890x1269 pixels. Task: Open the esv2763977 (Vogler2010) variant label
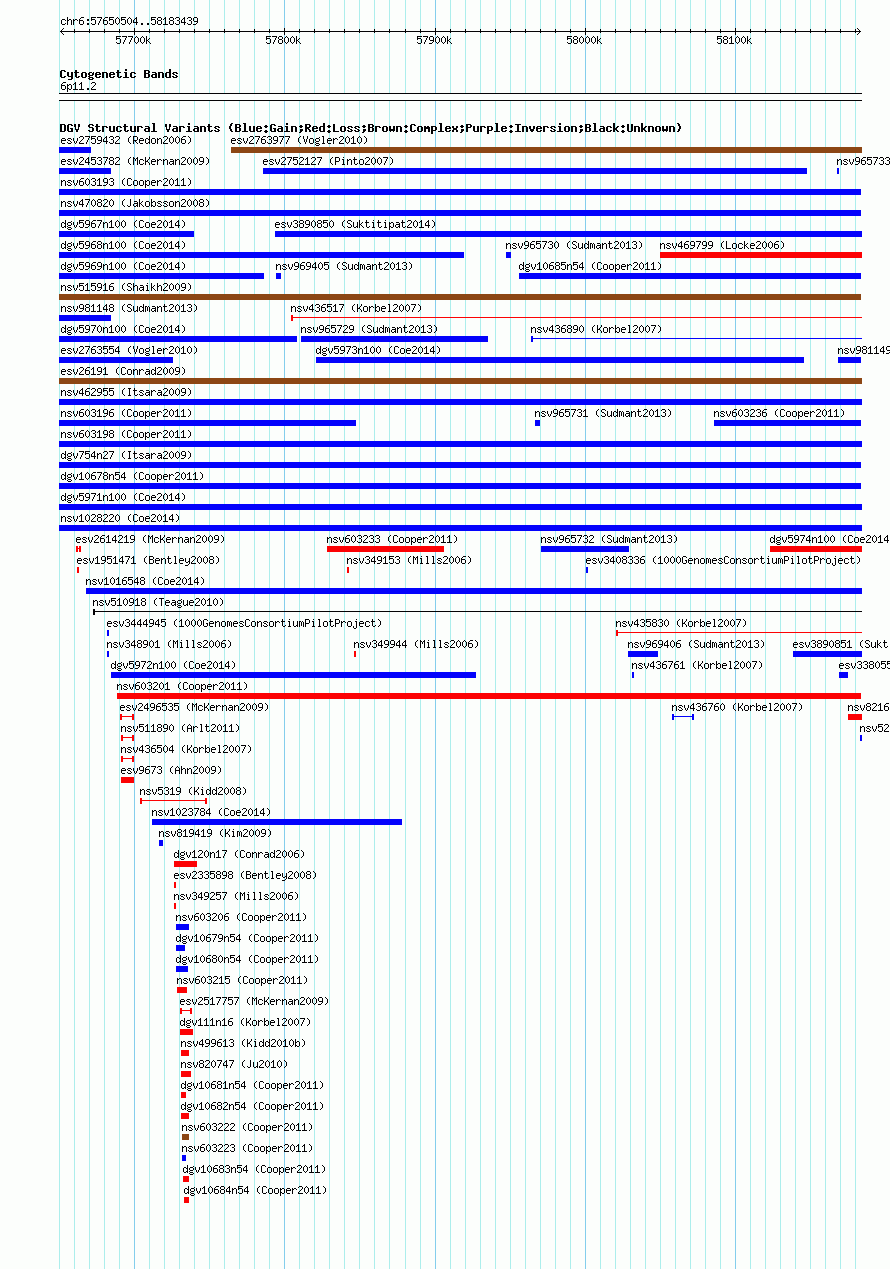299,140
